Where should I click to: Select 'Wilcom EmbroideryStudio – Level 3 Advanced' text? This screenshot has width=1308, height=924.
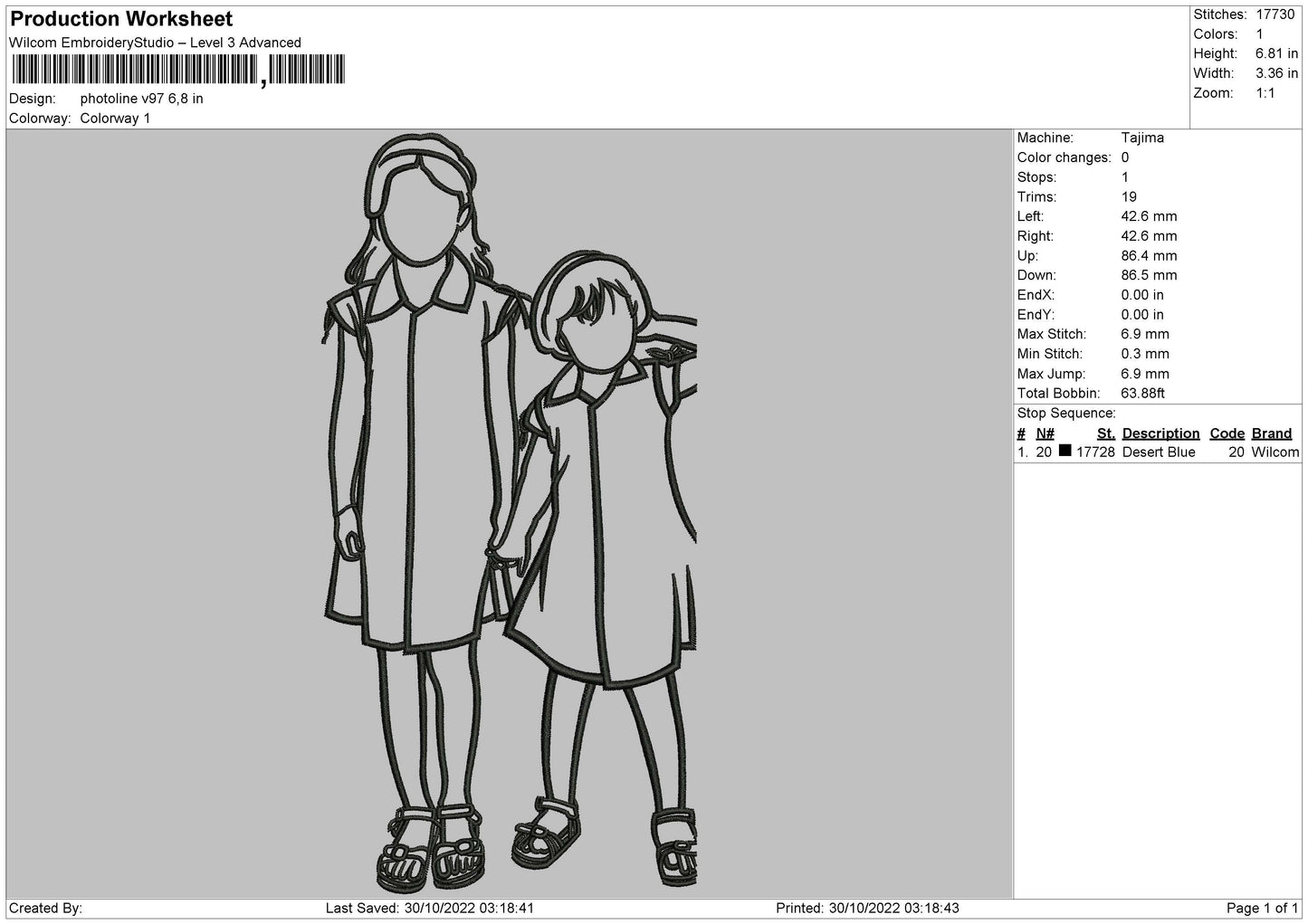coord(155,43)
